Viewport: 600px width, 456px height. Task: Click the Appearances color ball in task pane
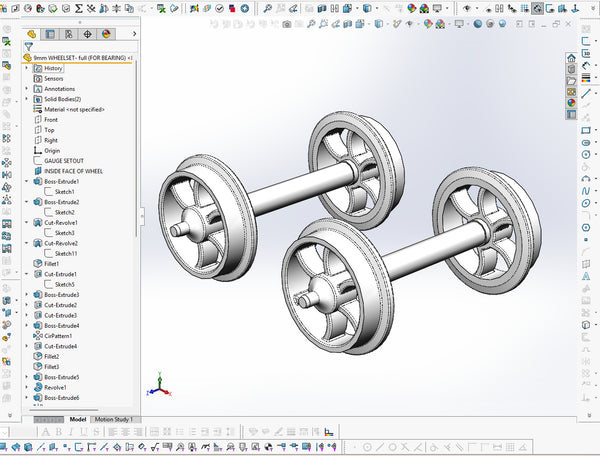point(571,100)
